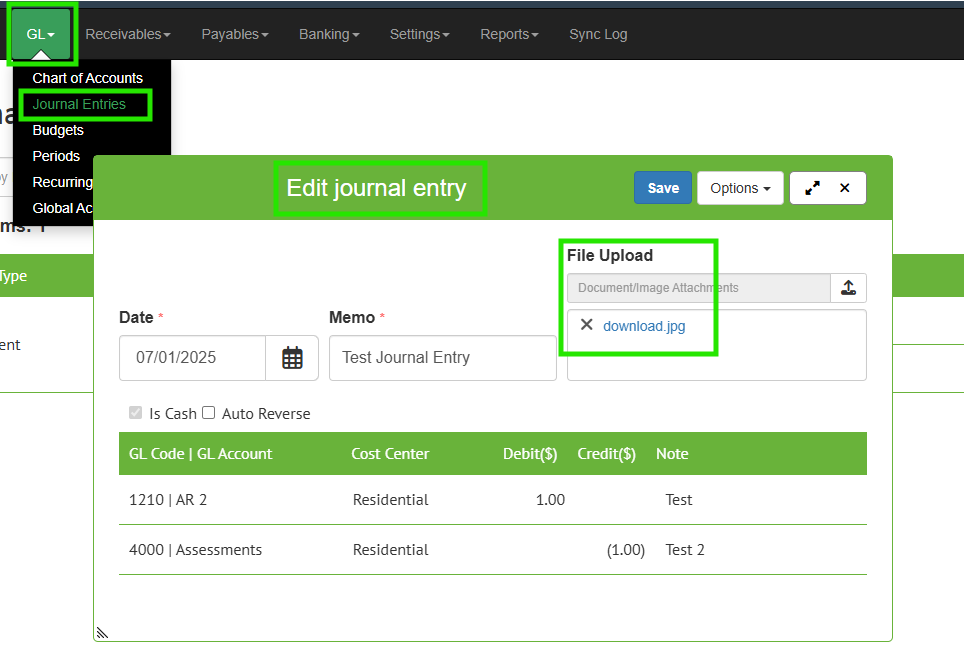Viewport: 964px width, 647px height.
Task: Click the file upload icon button
Action: (848, 288)
